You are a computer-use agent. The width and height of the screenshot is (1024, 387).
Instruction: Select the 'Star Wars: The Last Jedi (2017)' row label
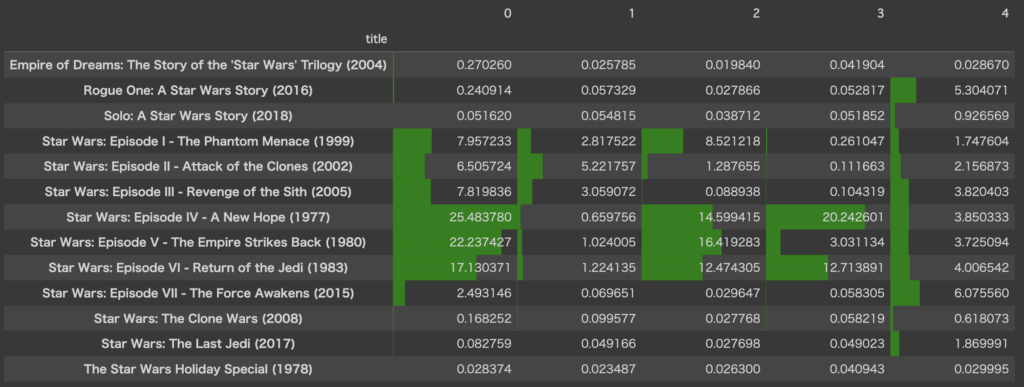(198, 344)
